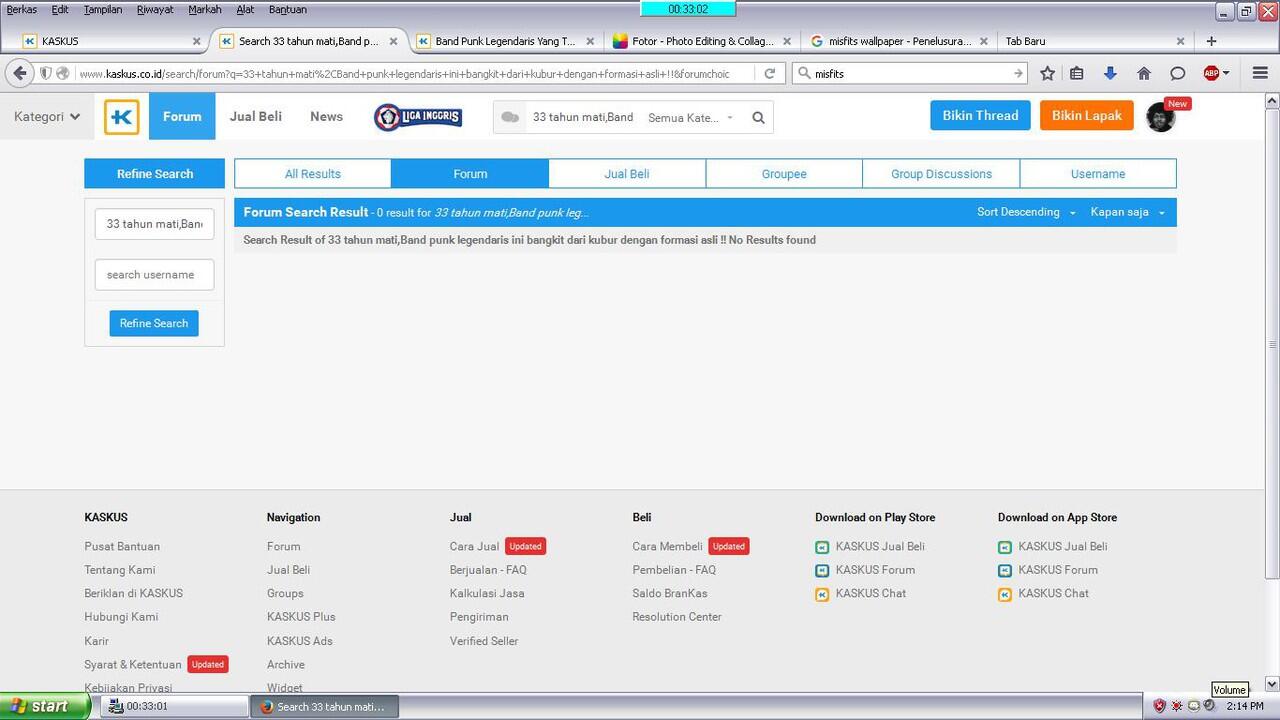Open the Kapan saja time dropdown
The width and height of the screenshot is (1280, 720).
point(1127,212)
